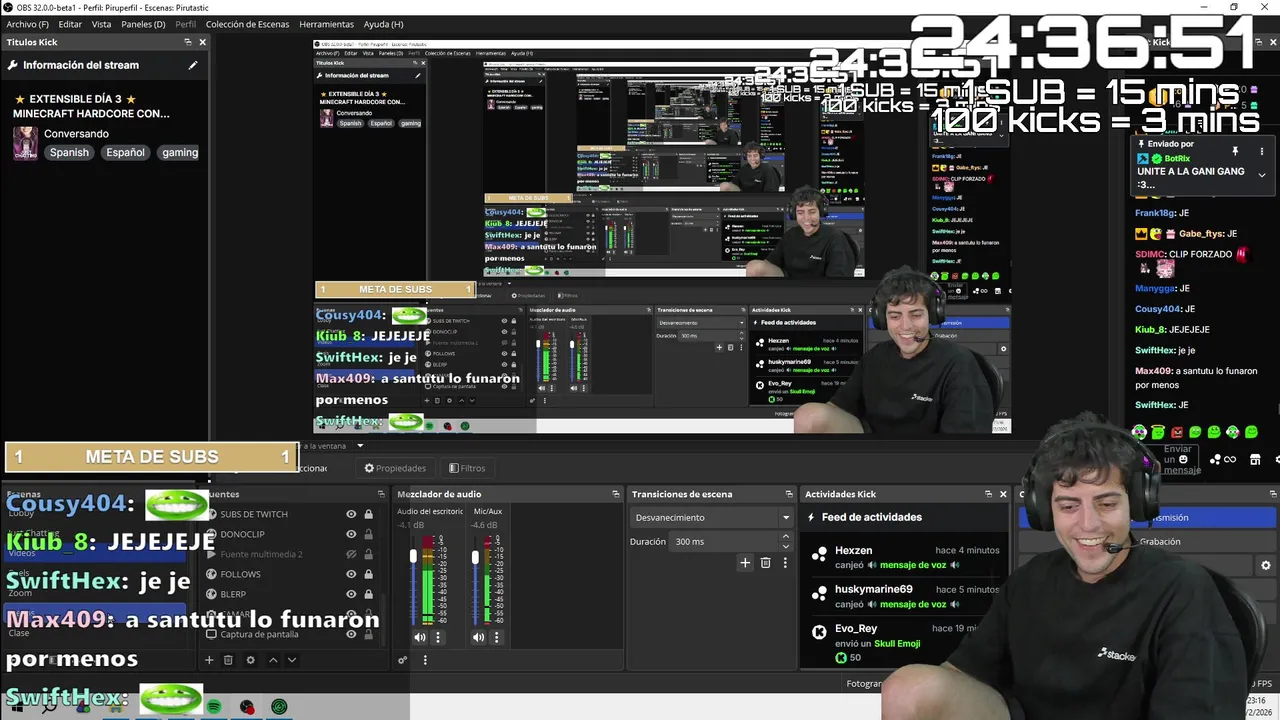
Task: Undock the Mezclador de audio panel
Action: pos(616,494)
